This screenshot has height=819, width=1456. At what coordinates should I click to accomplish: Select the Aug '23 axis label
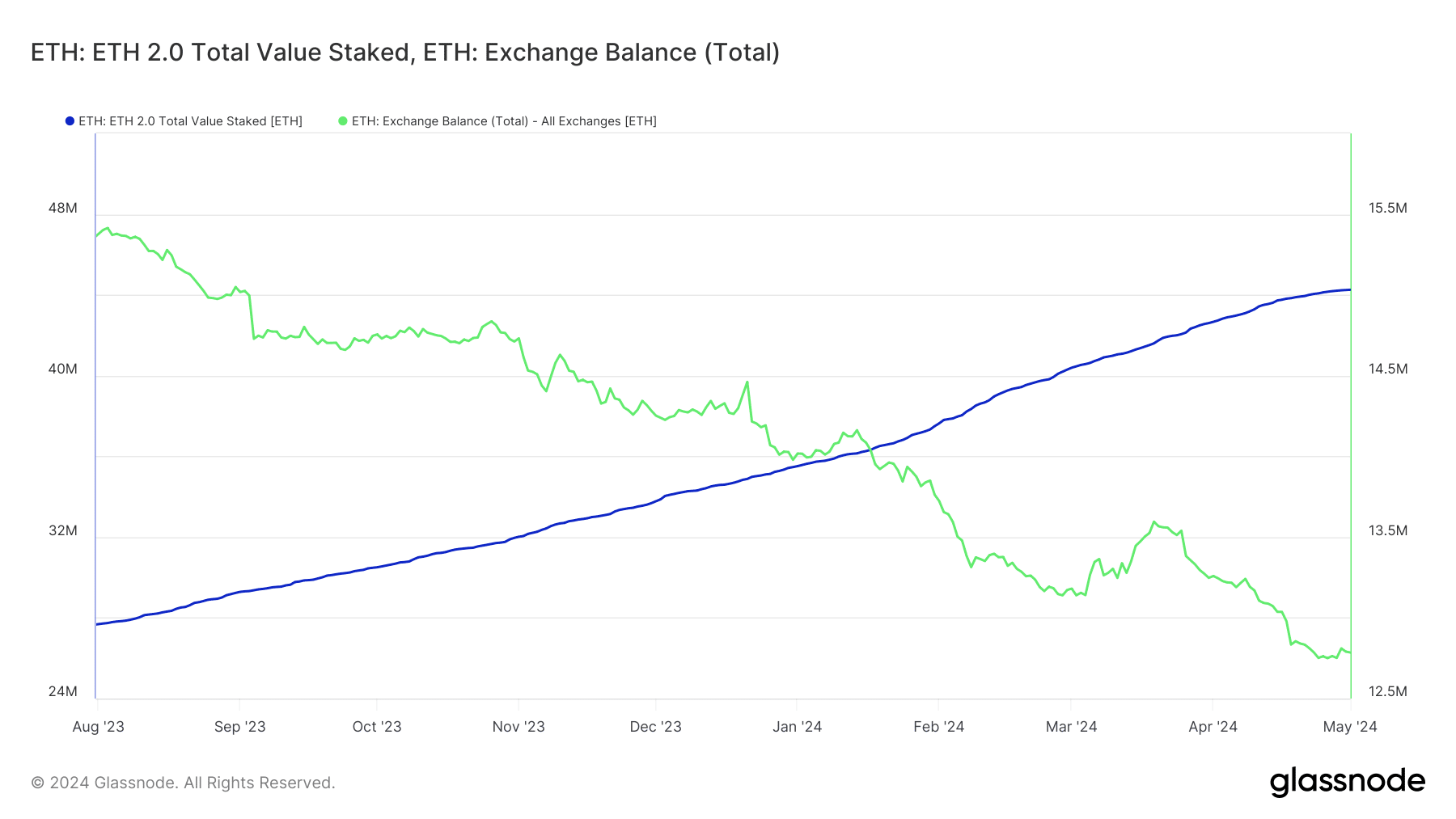click(x=99, y=726)
